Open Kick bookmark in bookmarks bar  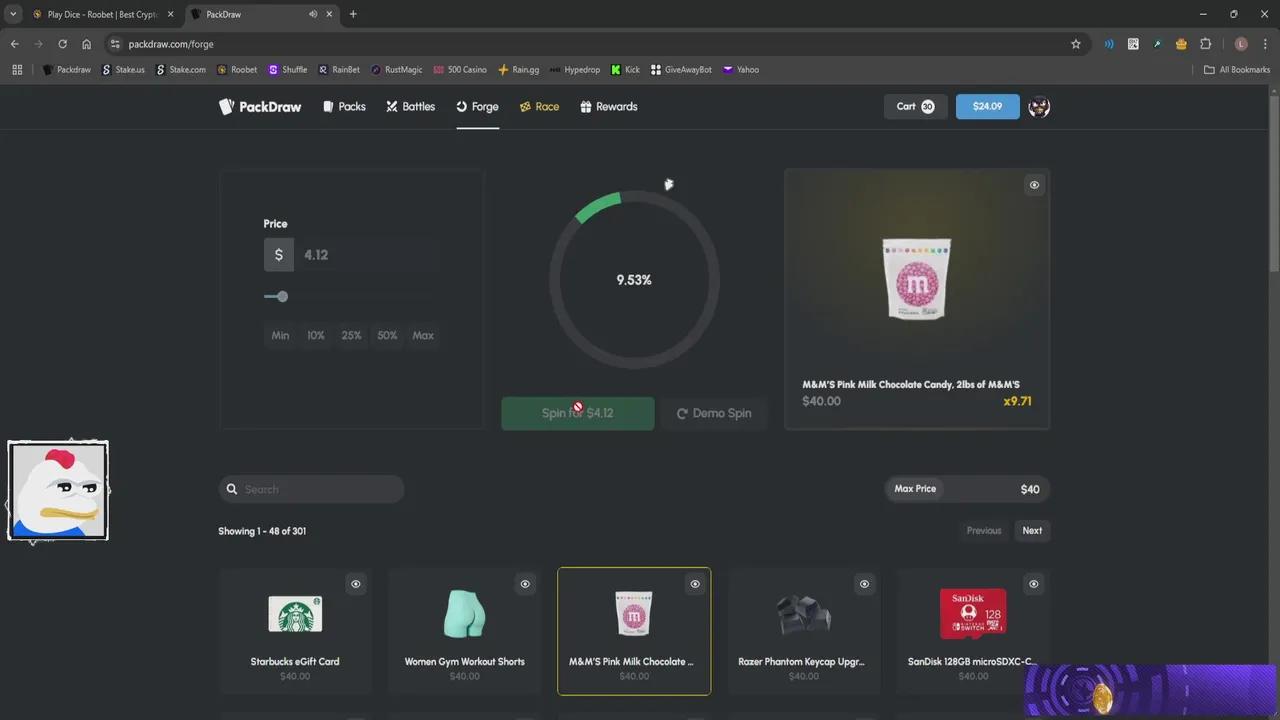[x=626, y=70]
